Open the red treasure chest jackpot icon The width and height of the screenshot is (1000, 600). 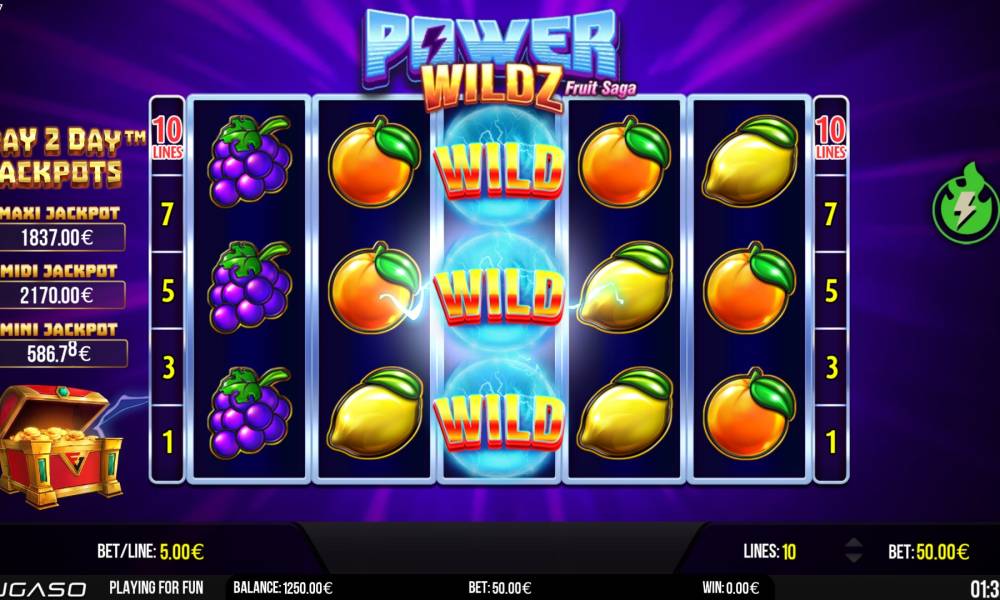pyautogui.click(x=59, y=446)
